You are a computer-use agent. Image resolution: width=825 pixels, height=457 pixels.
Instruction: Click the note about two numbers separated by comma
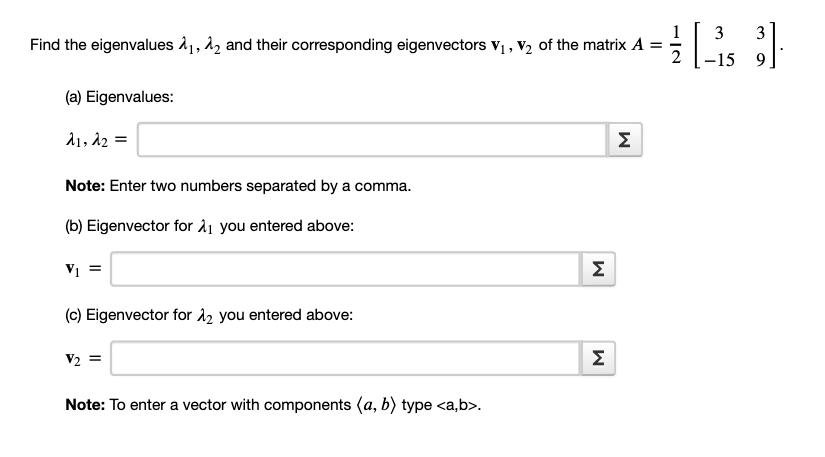tap(238, 186)
